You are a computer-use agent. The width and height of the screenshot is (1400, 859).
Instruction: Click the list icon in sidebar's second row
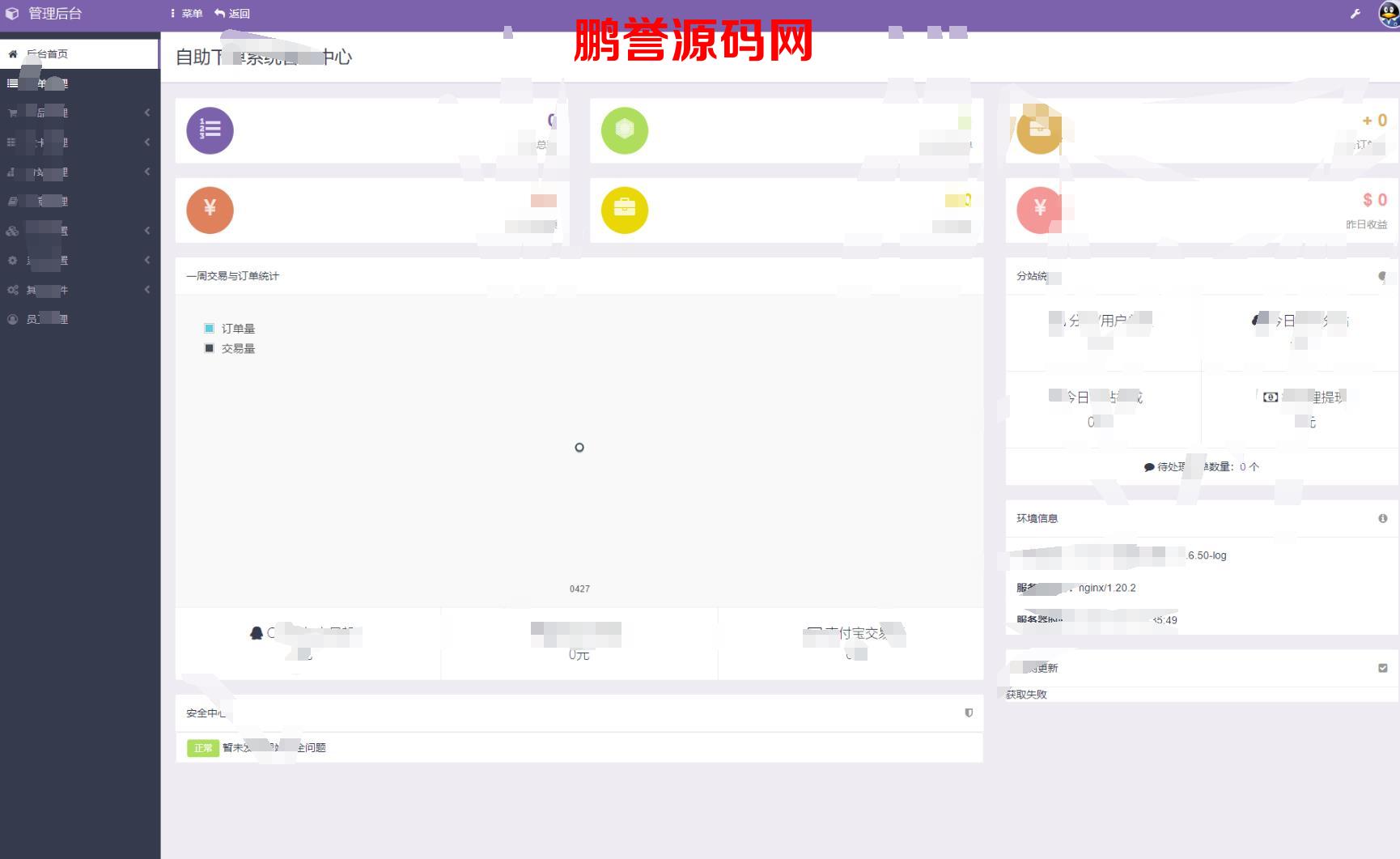tap(12, 83)
